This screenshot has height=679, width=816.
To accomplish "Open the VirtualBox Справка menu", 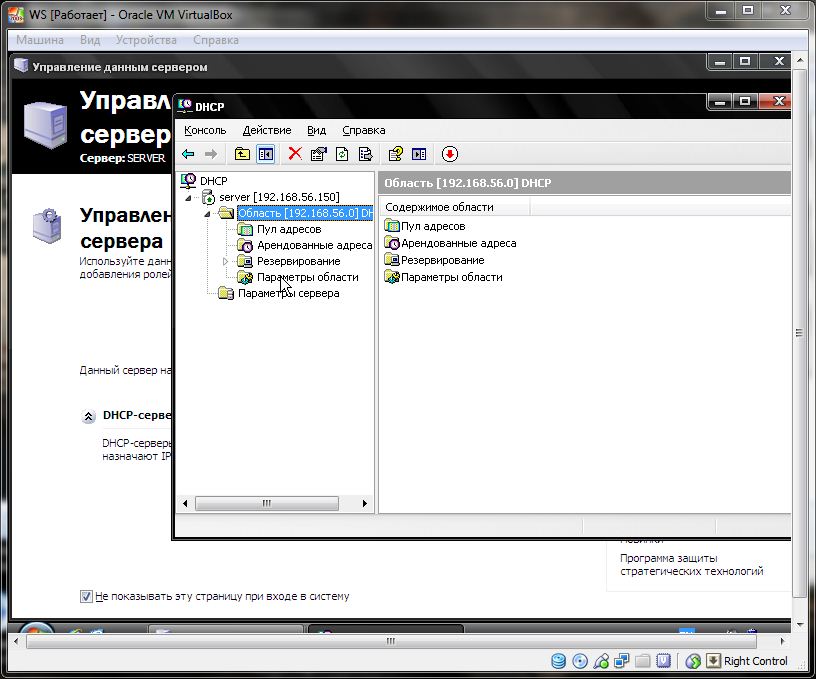I will pos(215,40).
